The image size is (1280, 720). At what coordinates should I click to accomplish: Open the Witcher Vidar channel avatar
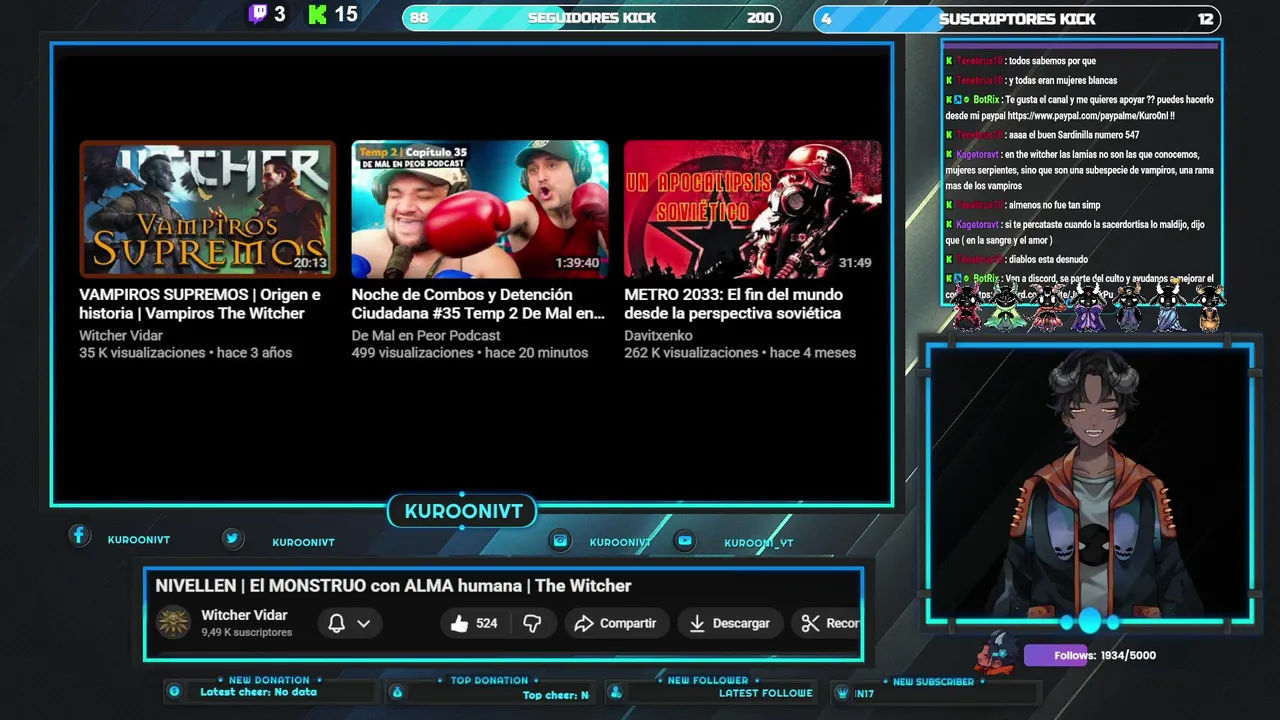[174, 622]
